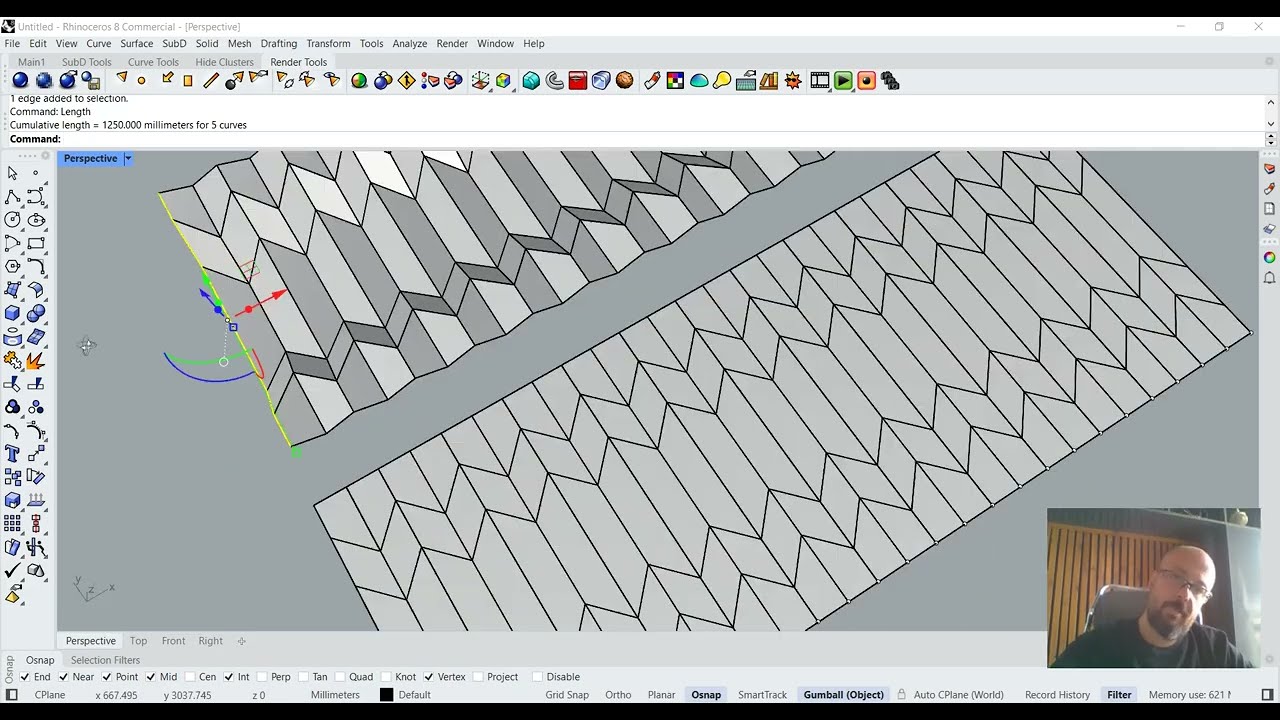Open the CPlane coordinate mode selector
The width and height of the screenshot is (1280, 720).
(x=50, y=695)
